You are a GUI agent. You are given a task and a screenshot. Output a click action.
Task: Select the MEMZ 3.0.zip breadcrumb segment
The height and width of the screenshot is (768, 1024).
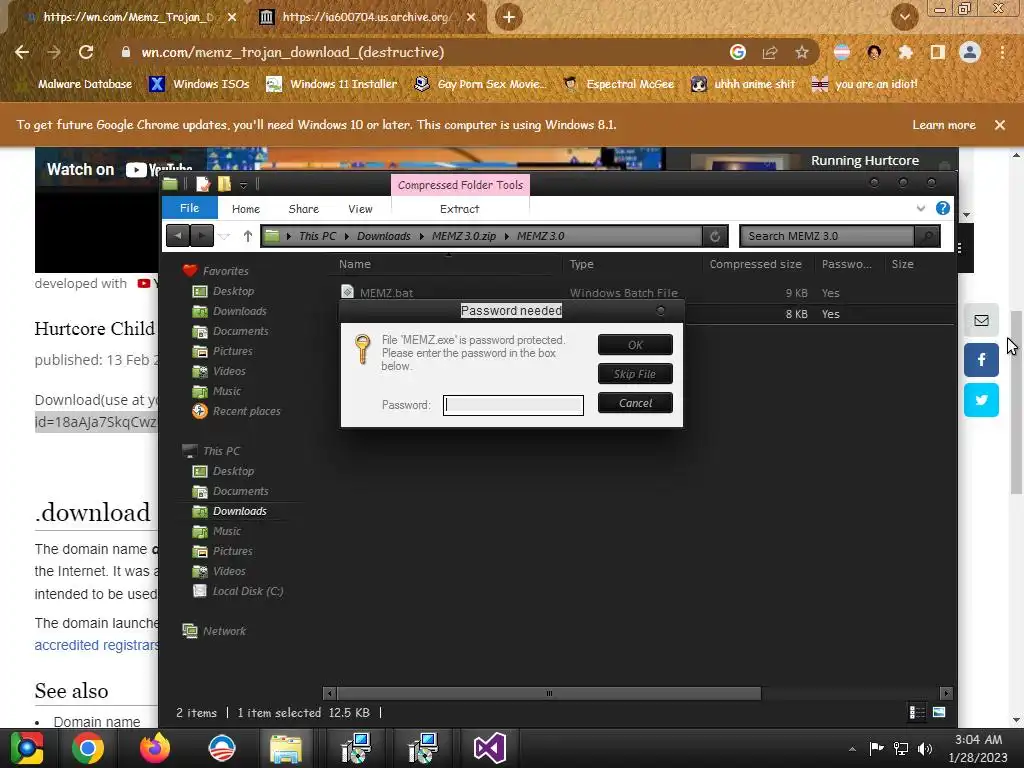click(464, 236)
